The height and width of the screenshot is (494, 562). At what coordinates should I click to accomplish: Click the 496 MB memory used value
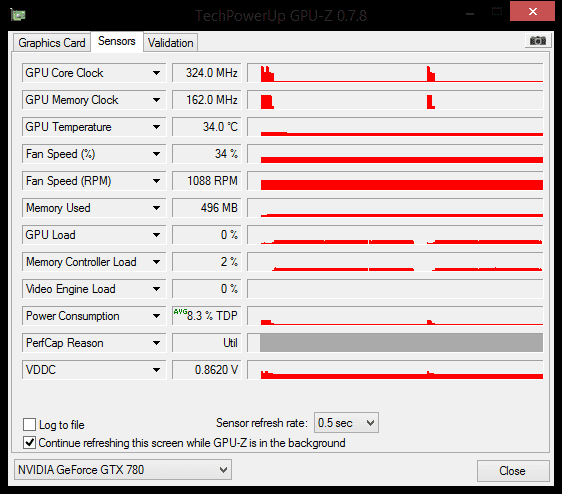tap(207, 208)
